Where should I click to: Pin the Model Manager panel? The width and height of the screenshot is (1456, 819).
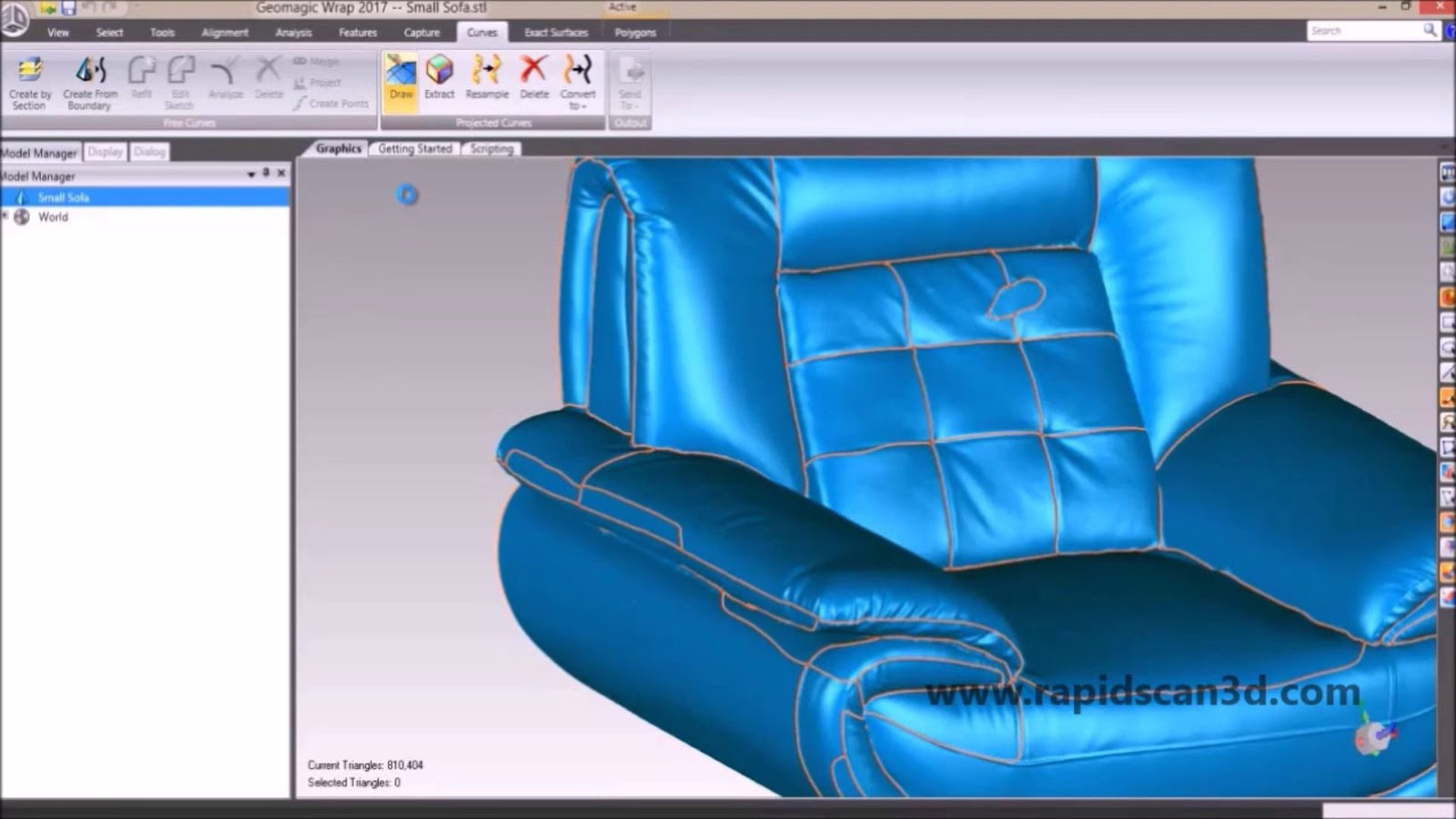coord(267,173)
